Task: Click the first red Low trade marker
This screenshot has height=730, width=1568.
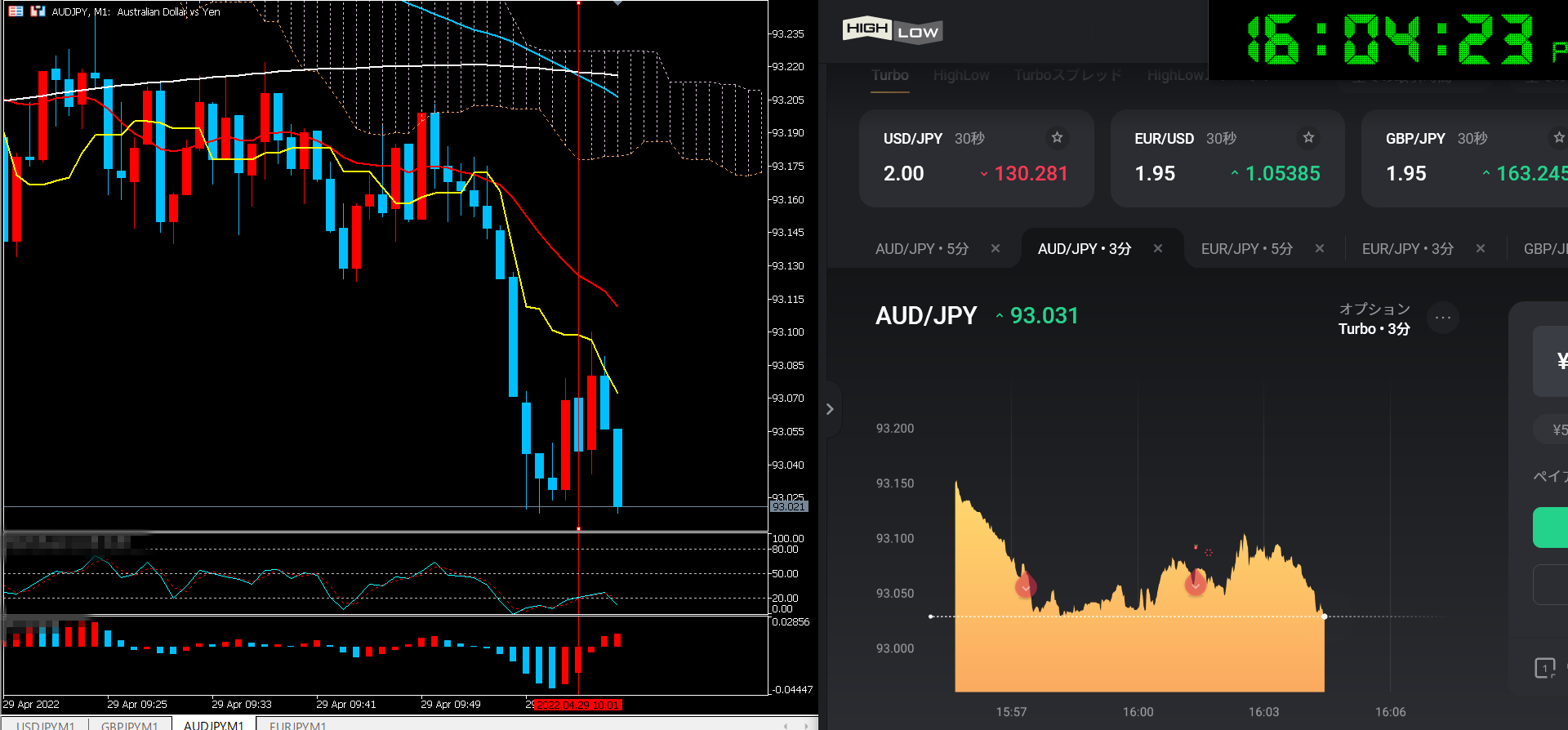Action: click(1026, 585)
